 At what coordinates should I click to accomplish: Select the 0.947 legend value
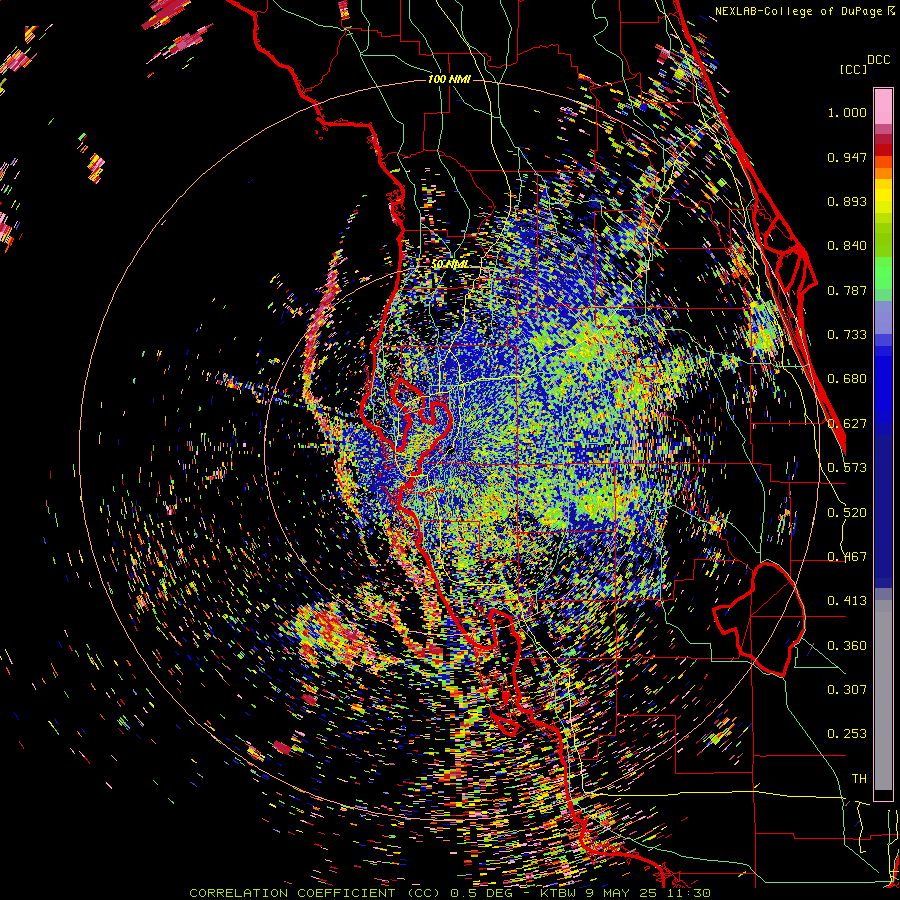(847, 157)
